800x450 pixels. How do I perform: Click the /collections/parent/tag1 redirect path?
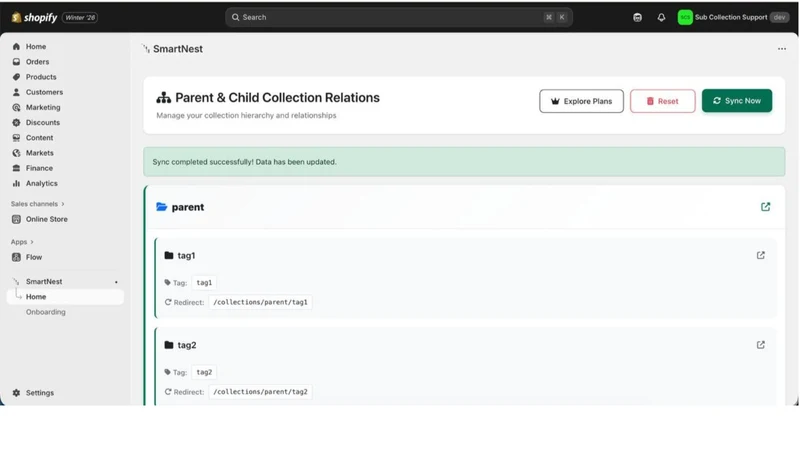point(260,302)
